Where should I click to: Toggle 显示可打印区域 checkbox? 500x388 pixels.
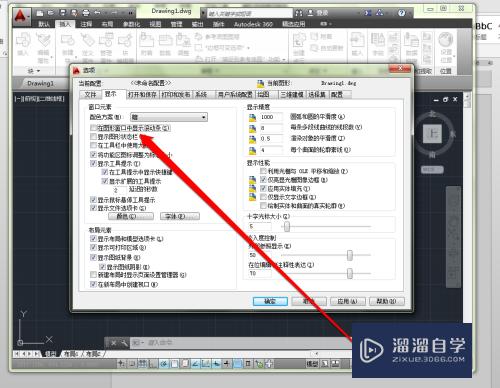tap(93, 247)
